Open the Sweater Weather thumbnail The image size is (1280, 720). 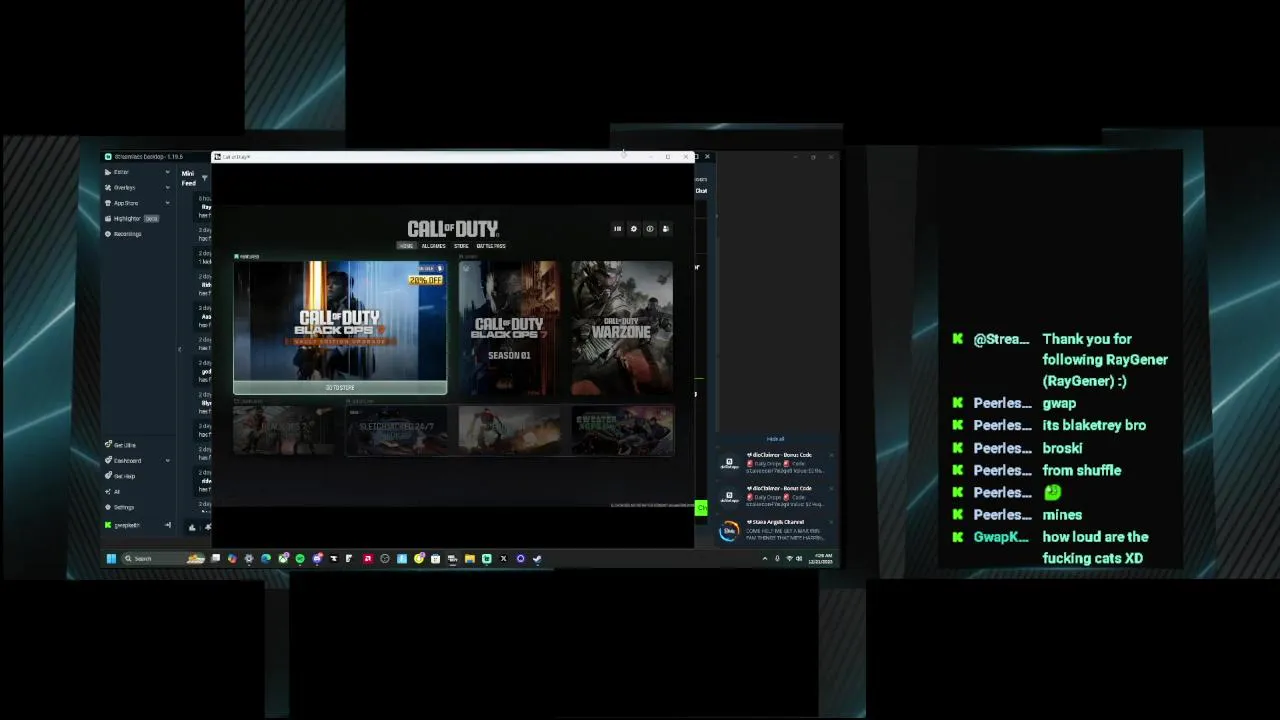coord(623,431)
